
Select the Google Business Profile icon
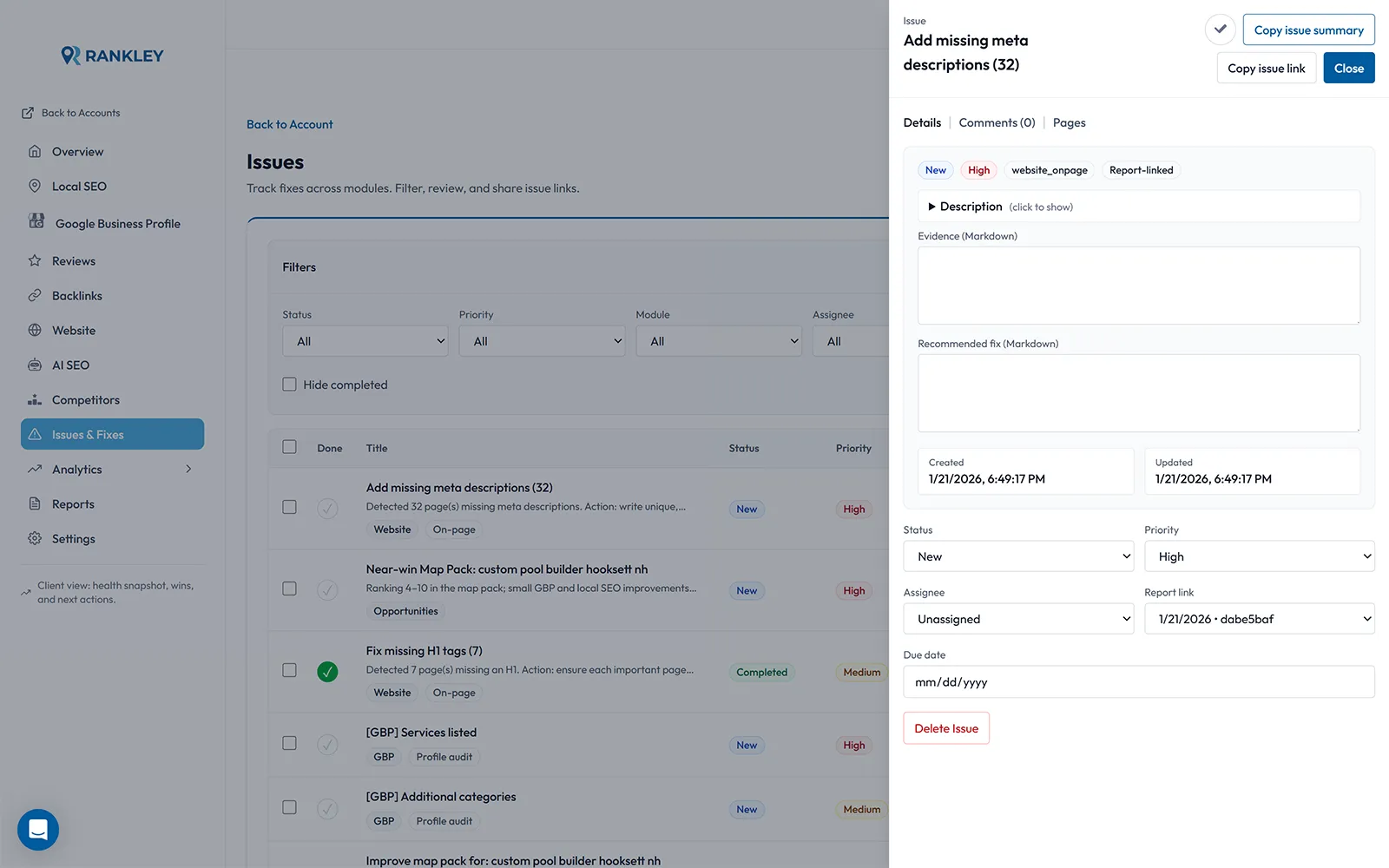point(35,222)
